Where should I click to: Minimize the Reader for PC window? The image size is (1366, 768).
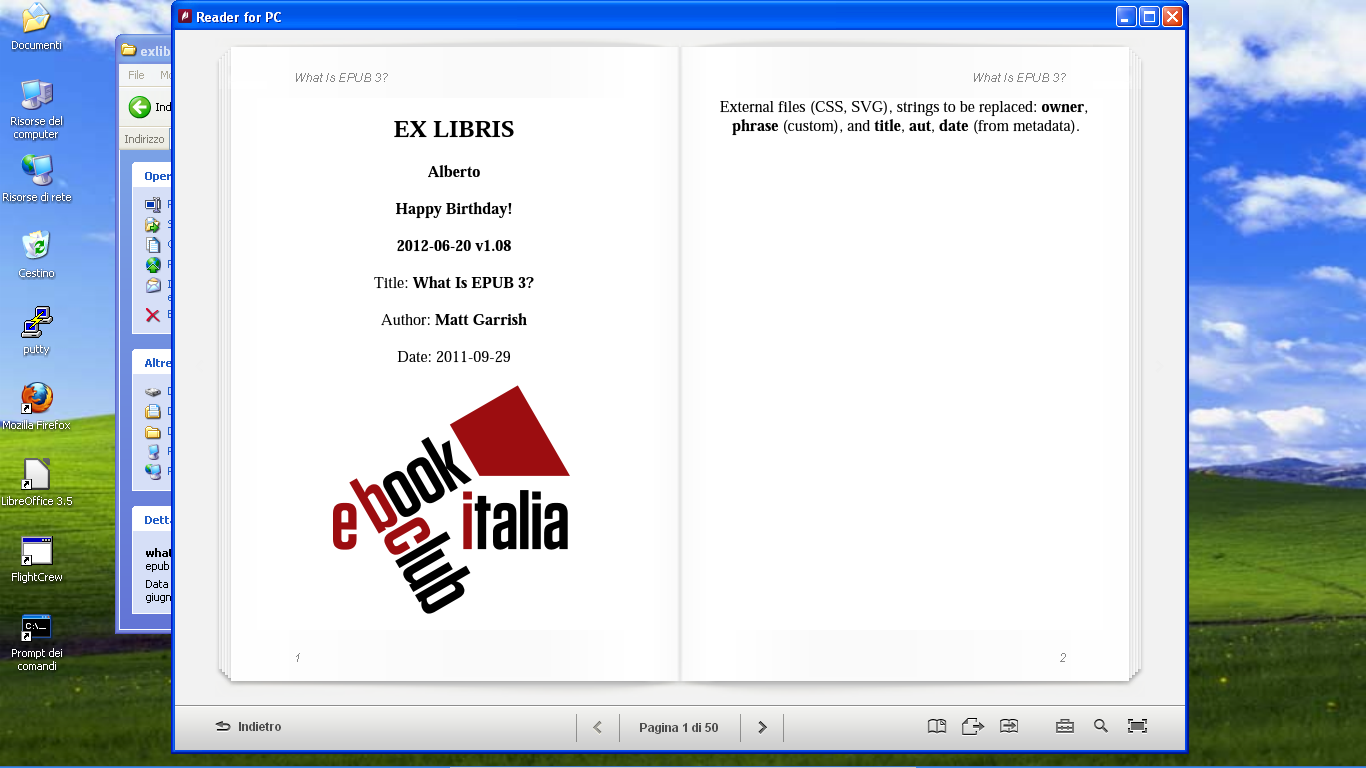pos(1127,16)
